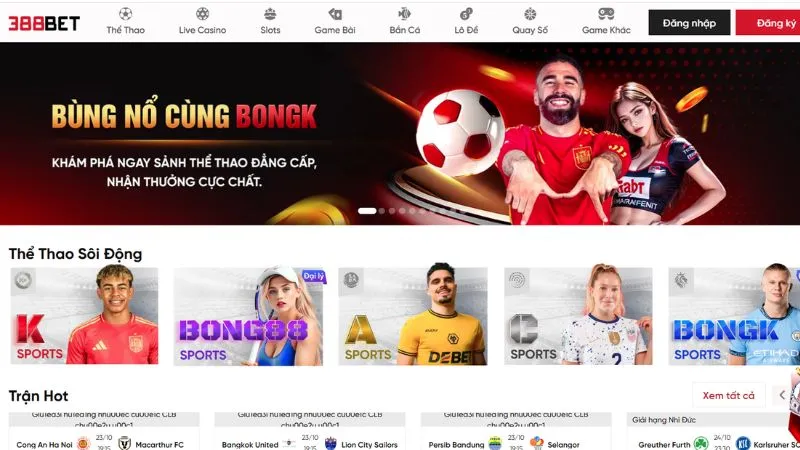
Task: Open the K Sports thumbnail
Action: click(84, 316)
